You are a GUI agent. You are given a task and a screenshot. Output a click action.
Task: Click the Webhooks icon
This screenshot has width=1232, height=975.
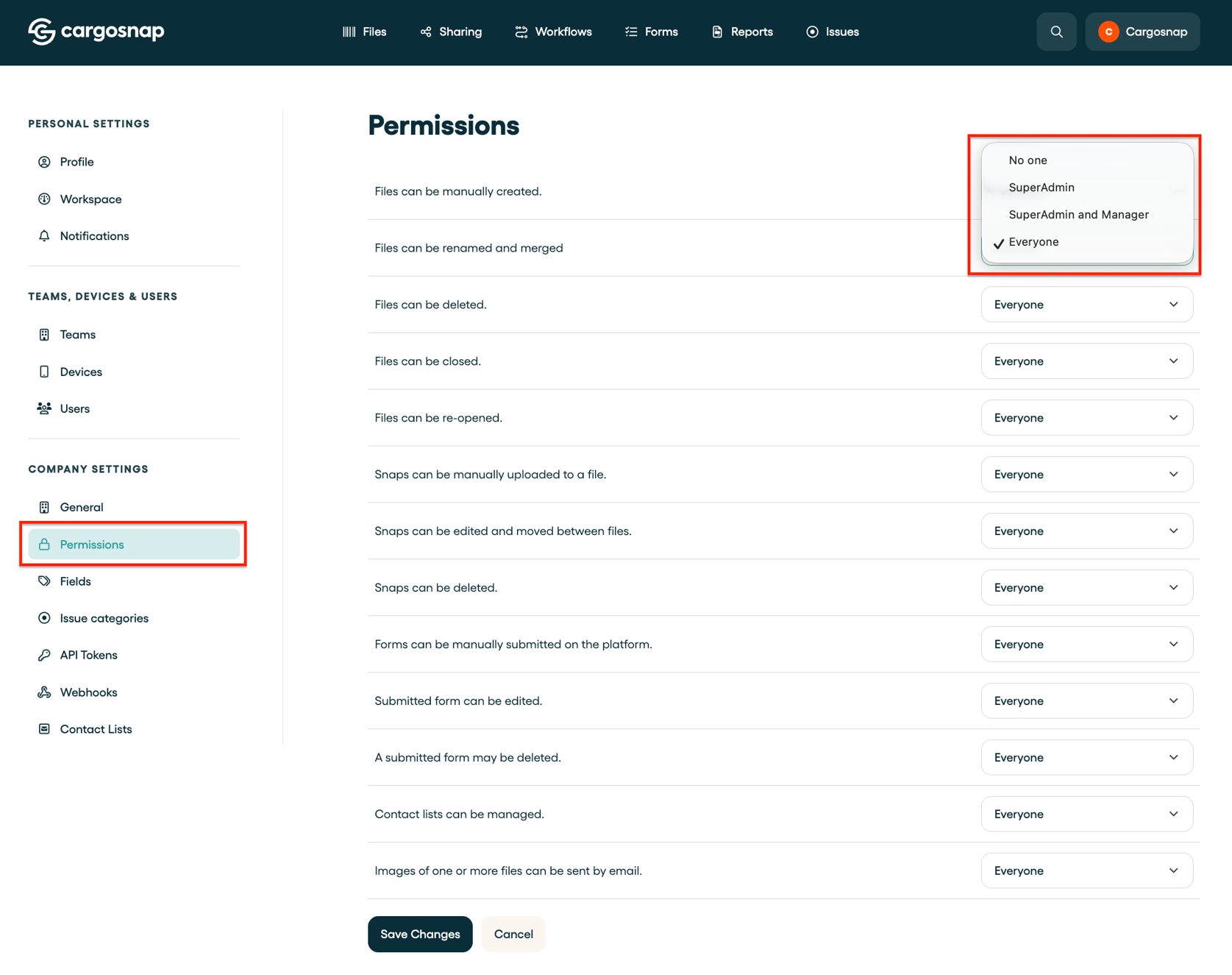tap(44, 692)
